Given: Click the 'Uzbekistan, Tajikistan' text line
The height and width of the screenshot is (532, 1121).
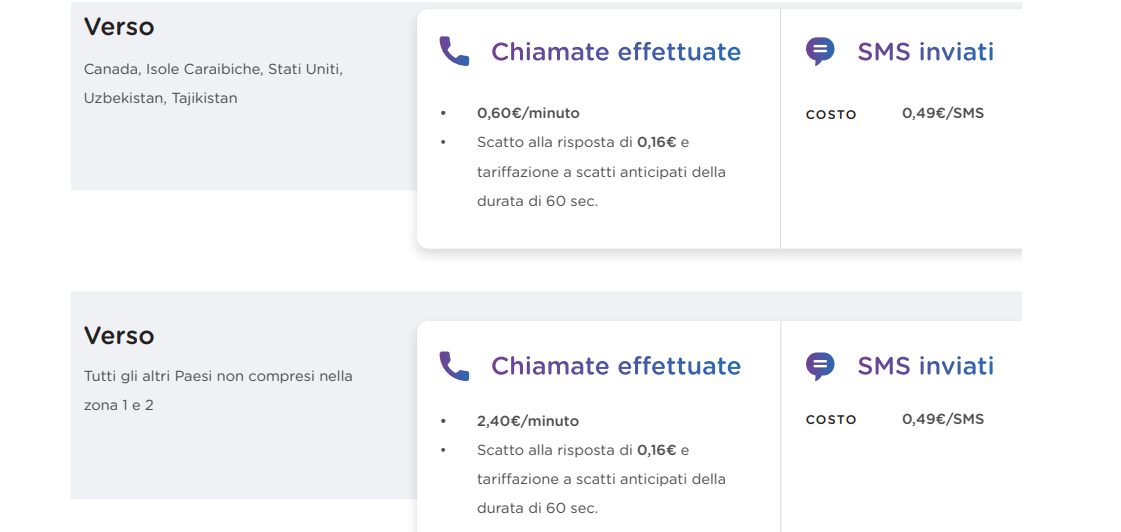Looking at the screenshot, I should tap(160, 98).
